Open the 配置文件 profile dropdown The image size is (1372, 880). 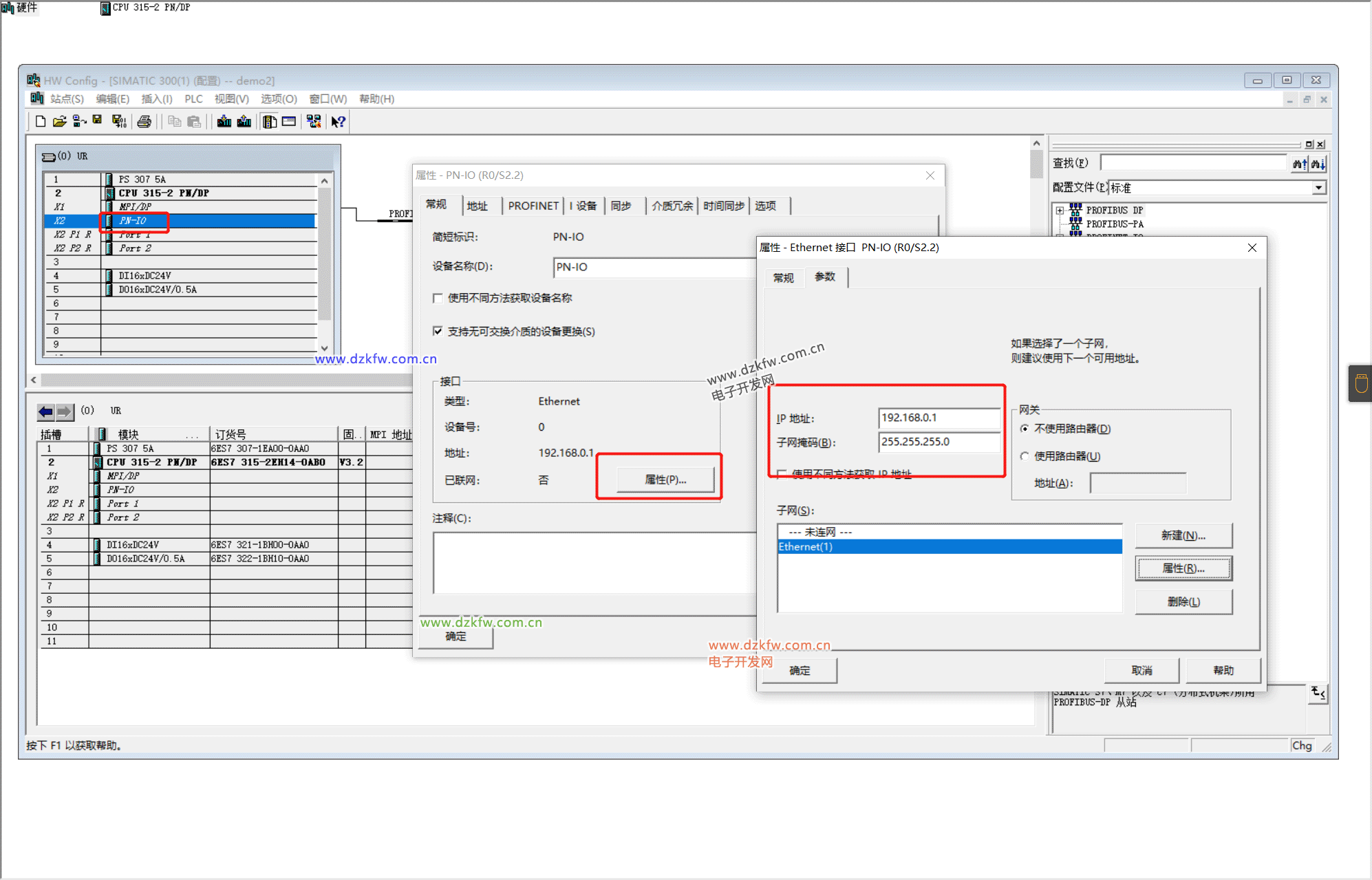1318,188
